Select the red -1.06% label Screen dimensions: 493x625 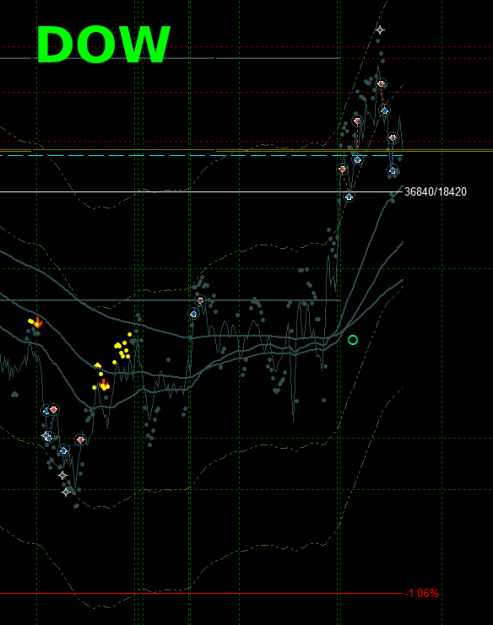(422, 594)
